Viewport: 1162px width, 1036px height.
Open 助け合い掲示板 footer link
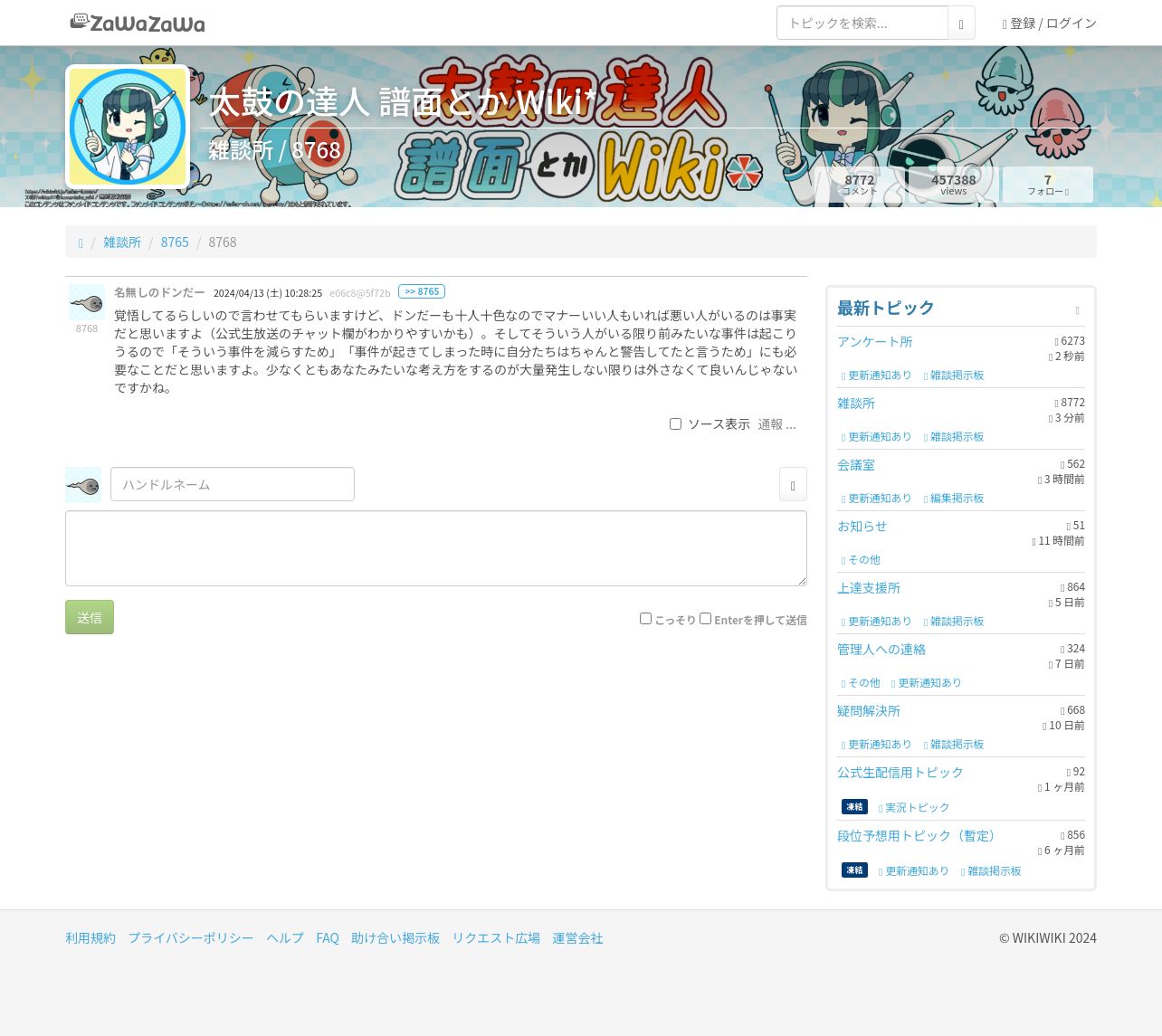tap(395, 937)
